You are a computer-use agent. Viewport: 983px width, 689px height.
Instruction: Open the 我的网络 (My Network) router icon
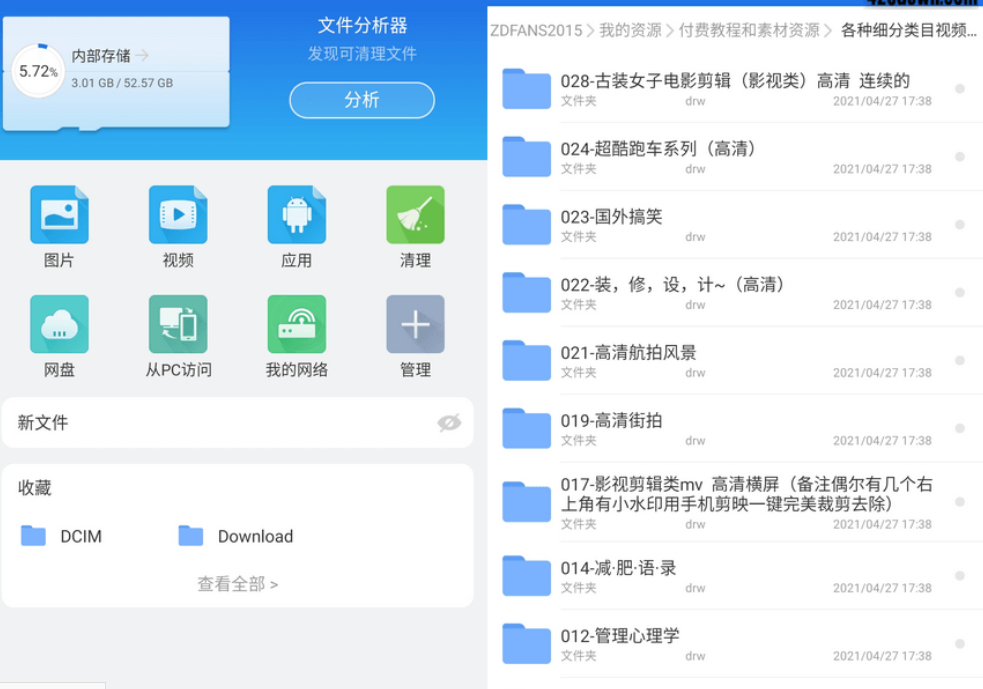(x=296, y=323)
